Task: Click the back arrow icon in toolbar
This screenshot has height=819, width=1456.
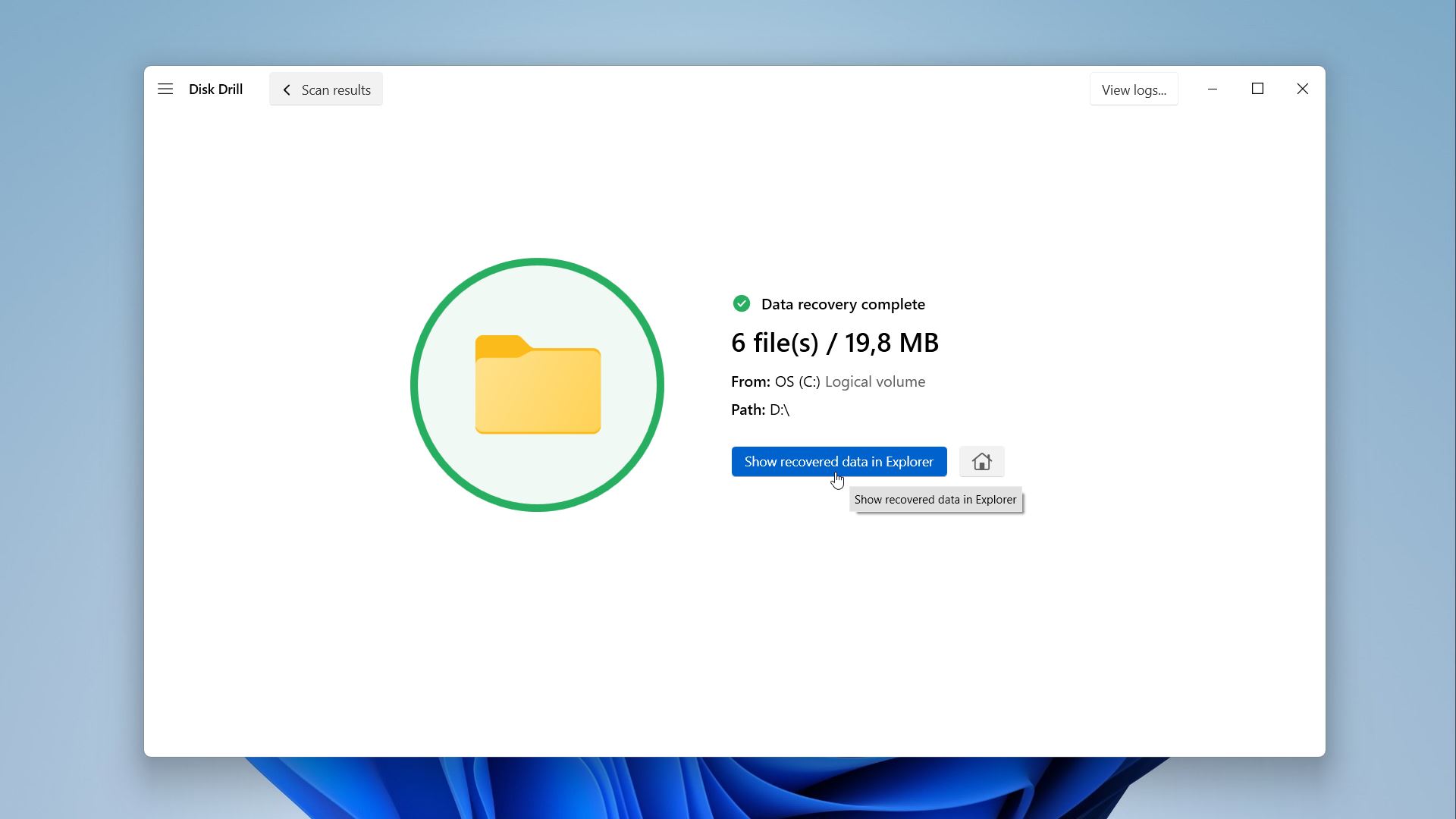Action: coord(288,90)
